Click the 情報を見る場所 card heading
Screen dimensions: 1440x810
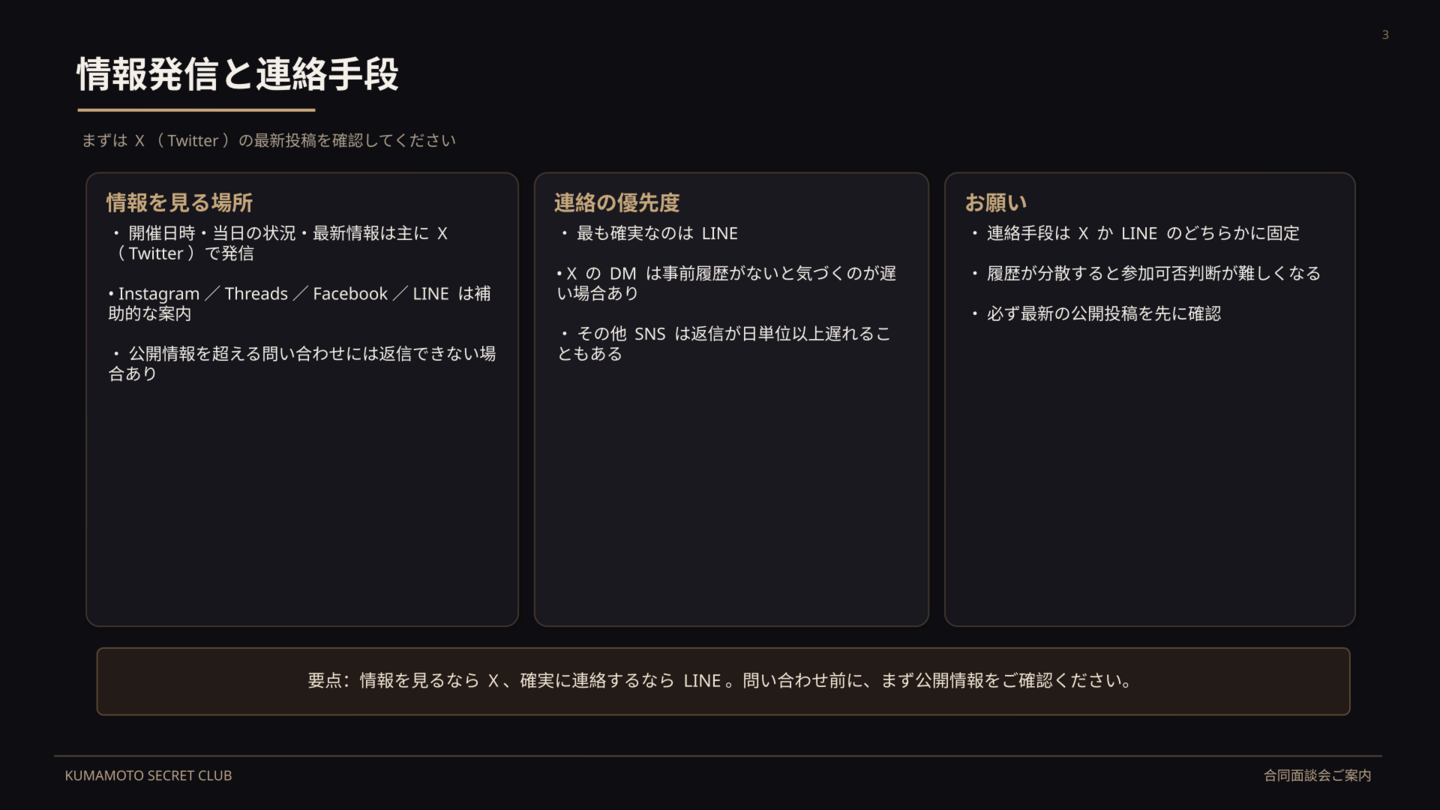179,203
